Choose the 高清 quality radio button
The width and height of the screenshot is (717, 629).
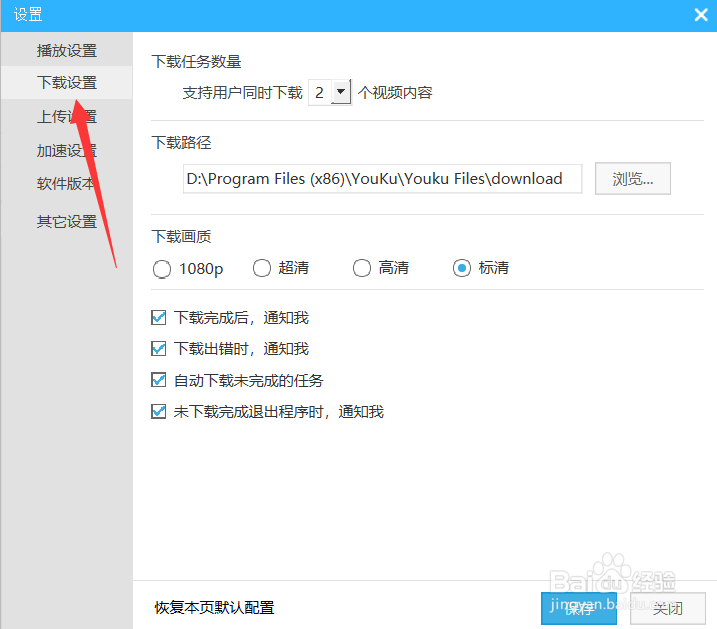[362, 268]
